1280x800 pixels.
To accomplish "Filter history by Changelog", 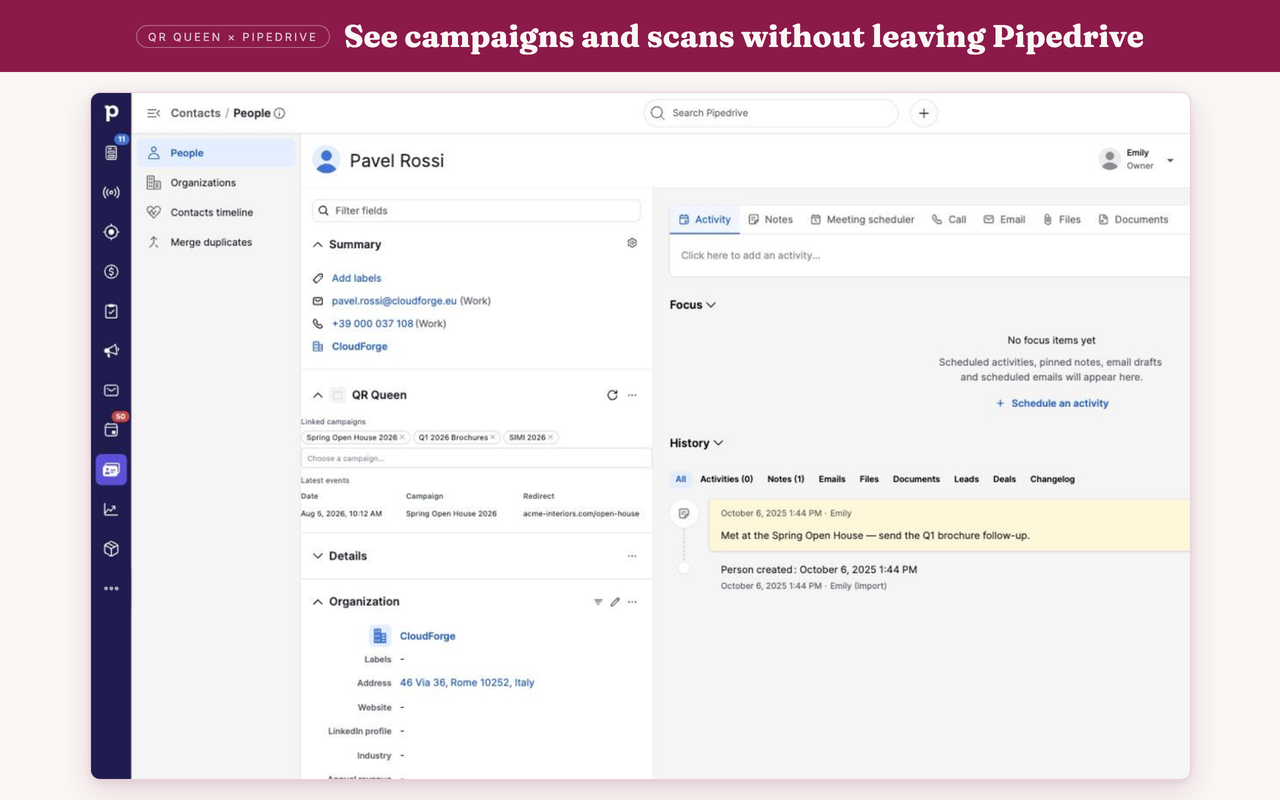I will (x=1052, y=479).
